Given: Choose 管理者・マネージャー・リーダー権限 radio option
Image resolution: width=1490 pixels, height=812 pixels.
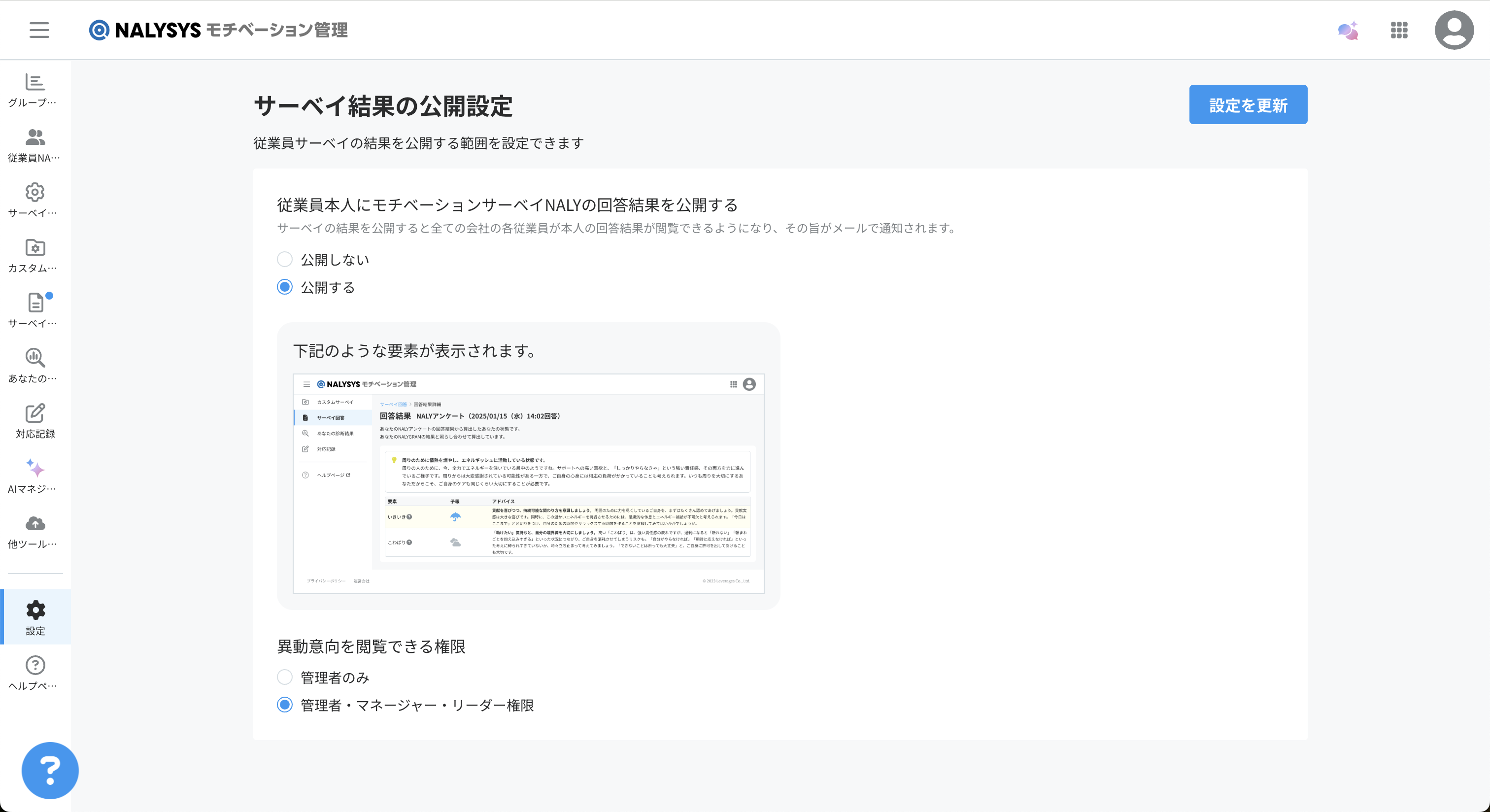Looking at the screenshot, I should pyautogui.click(x=285, y=705).
